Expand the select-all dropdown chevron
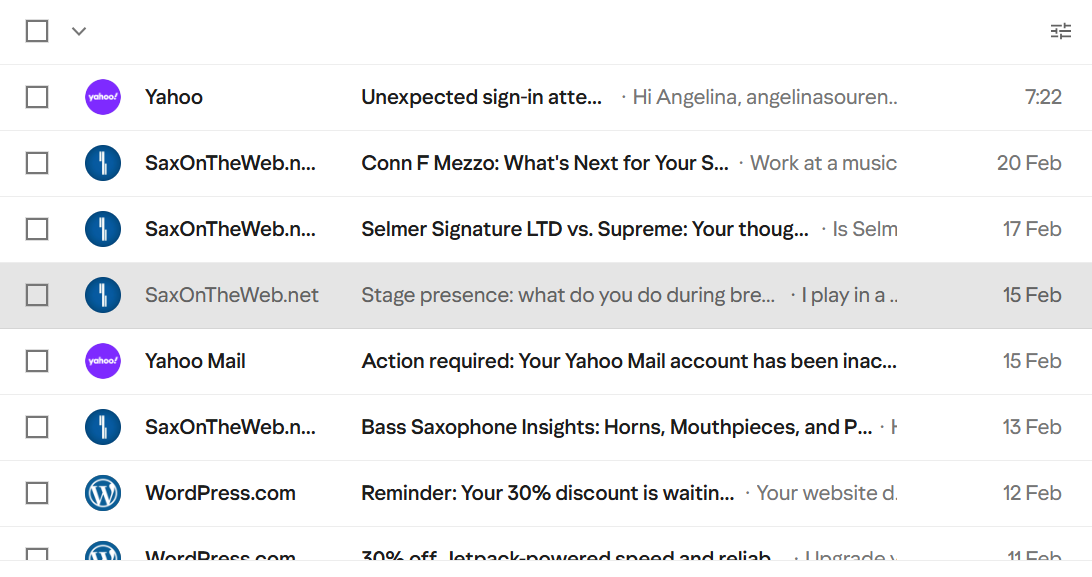This screenshot has height=577, width=1092. [x=79, y=31]
